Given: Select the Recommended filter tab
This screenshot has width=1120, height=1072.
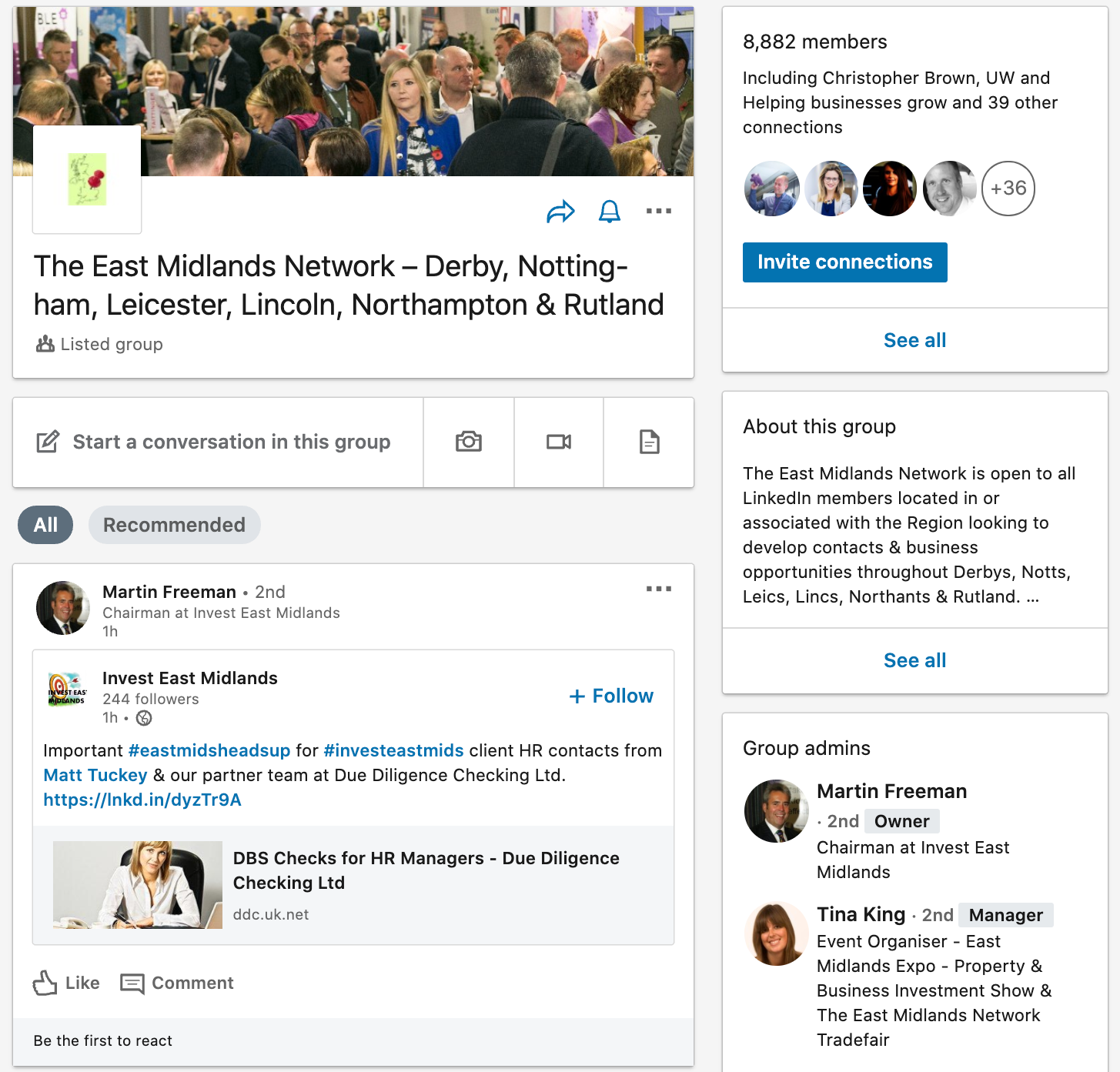Looking at the screenshot, I should (175, 525).
